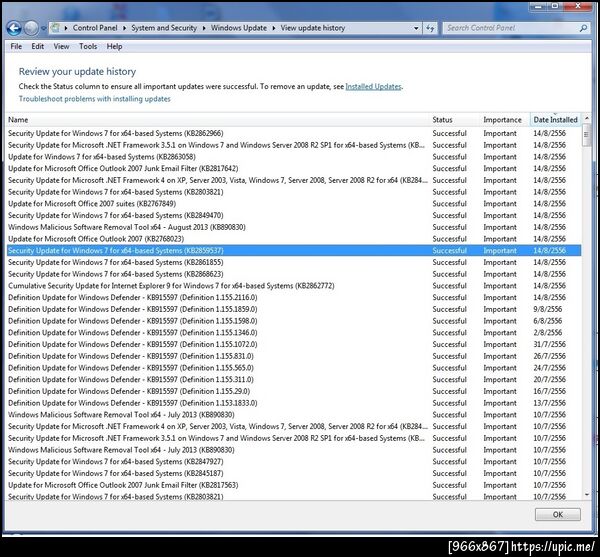Select Update for Office 2007 suites KB2767849
The width and height of the screenshot is (600, 557).
coord(294,204)
